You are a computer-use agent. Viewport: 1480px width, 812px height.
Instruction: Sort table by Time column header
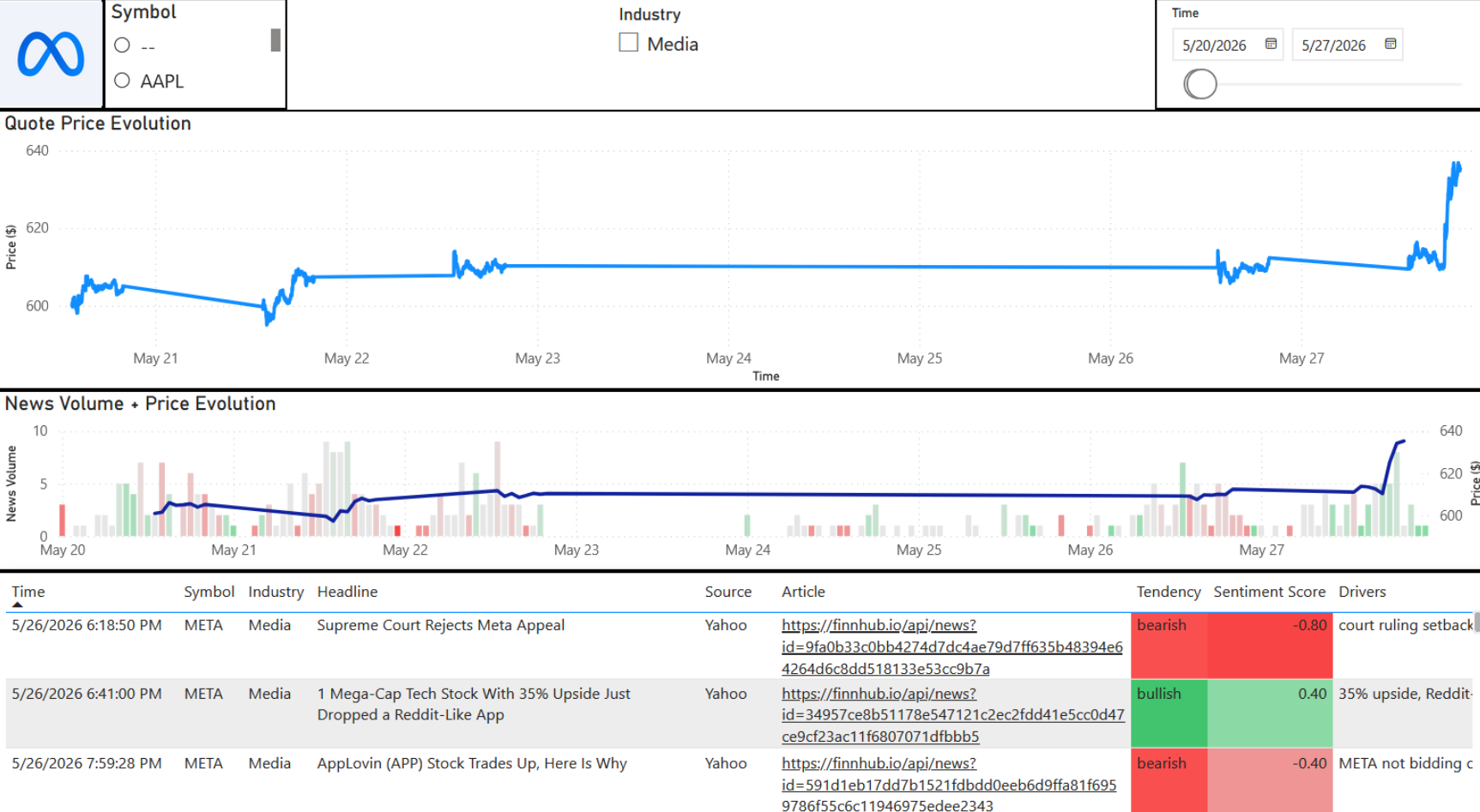click(28, 592)
